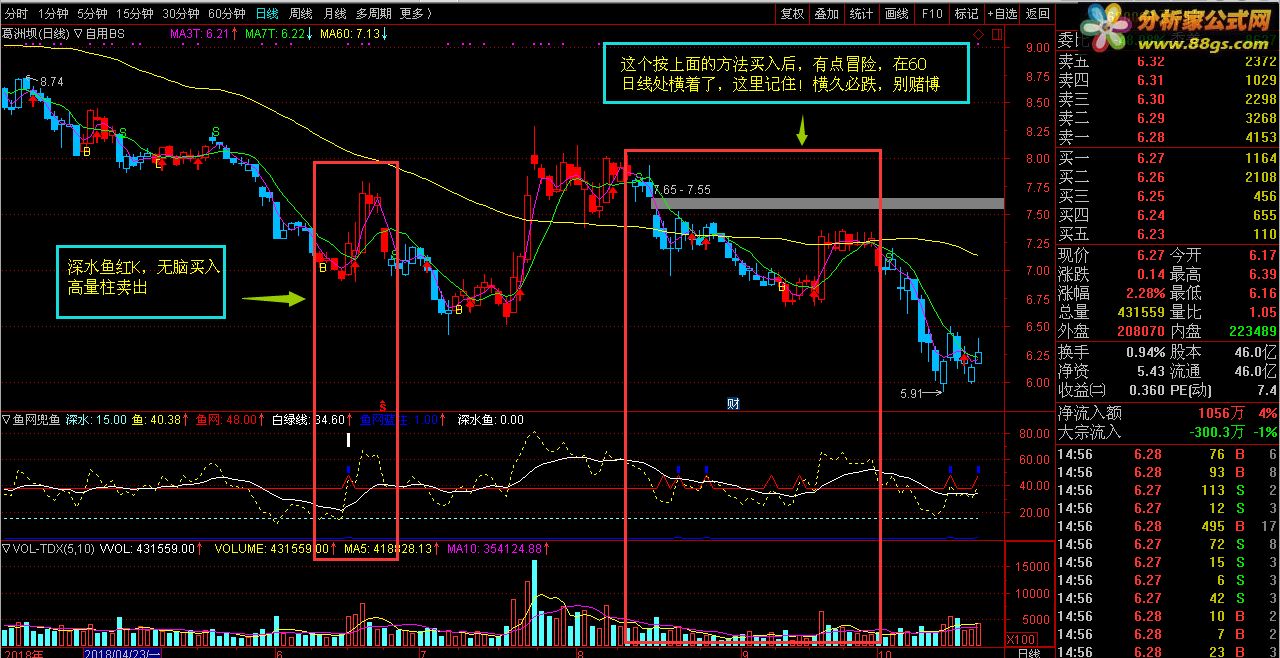Click the PE(动) 7.4 value
Image resolution: width=1280 pixels, height=658 pixels.
[1268, 390]
